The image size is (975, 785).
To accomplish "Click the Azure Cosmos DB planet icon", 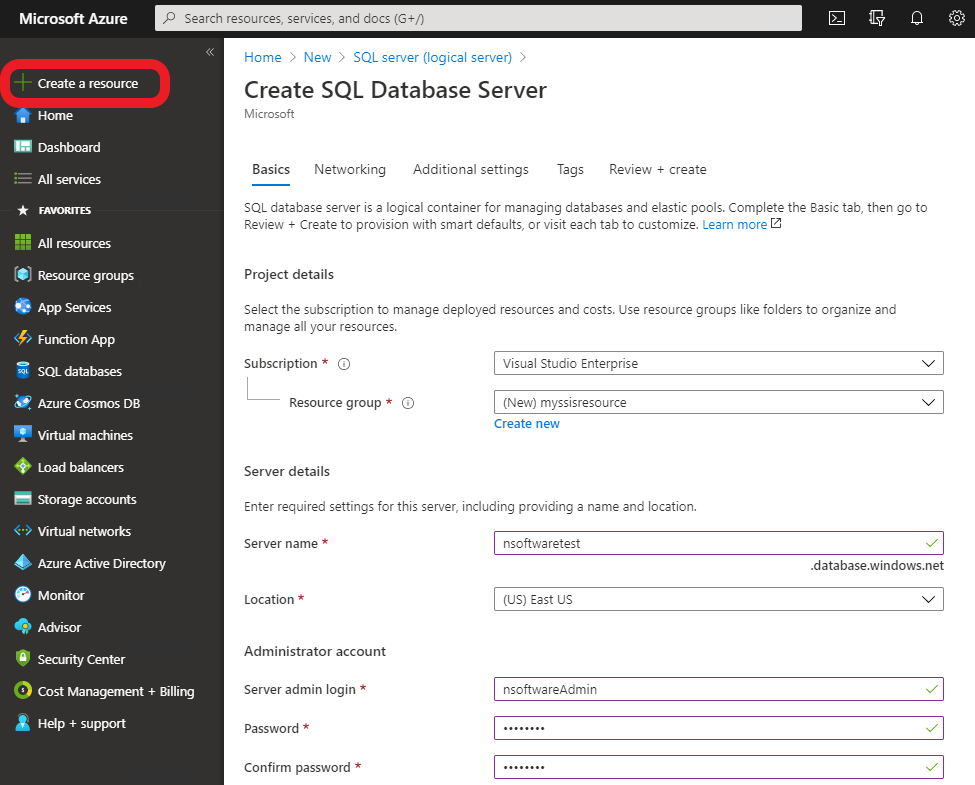I will (22, 402).
